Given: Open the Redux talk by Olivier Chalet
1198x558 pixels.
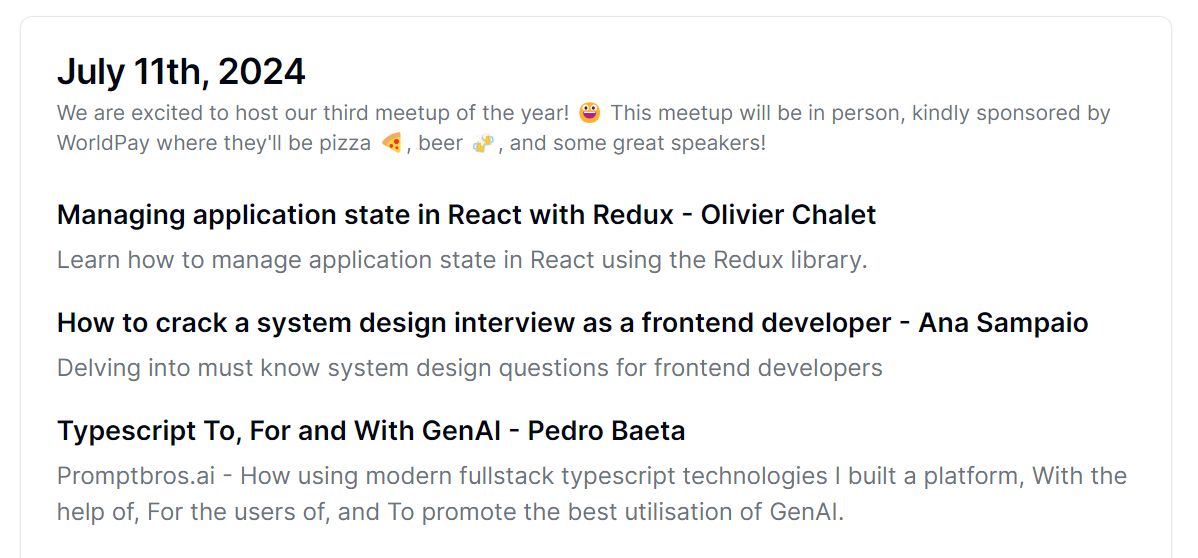Looking at the screenshot, I should (x=466, y=215).
